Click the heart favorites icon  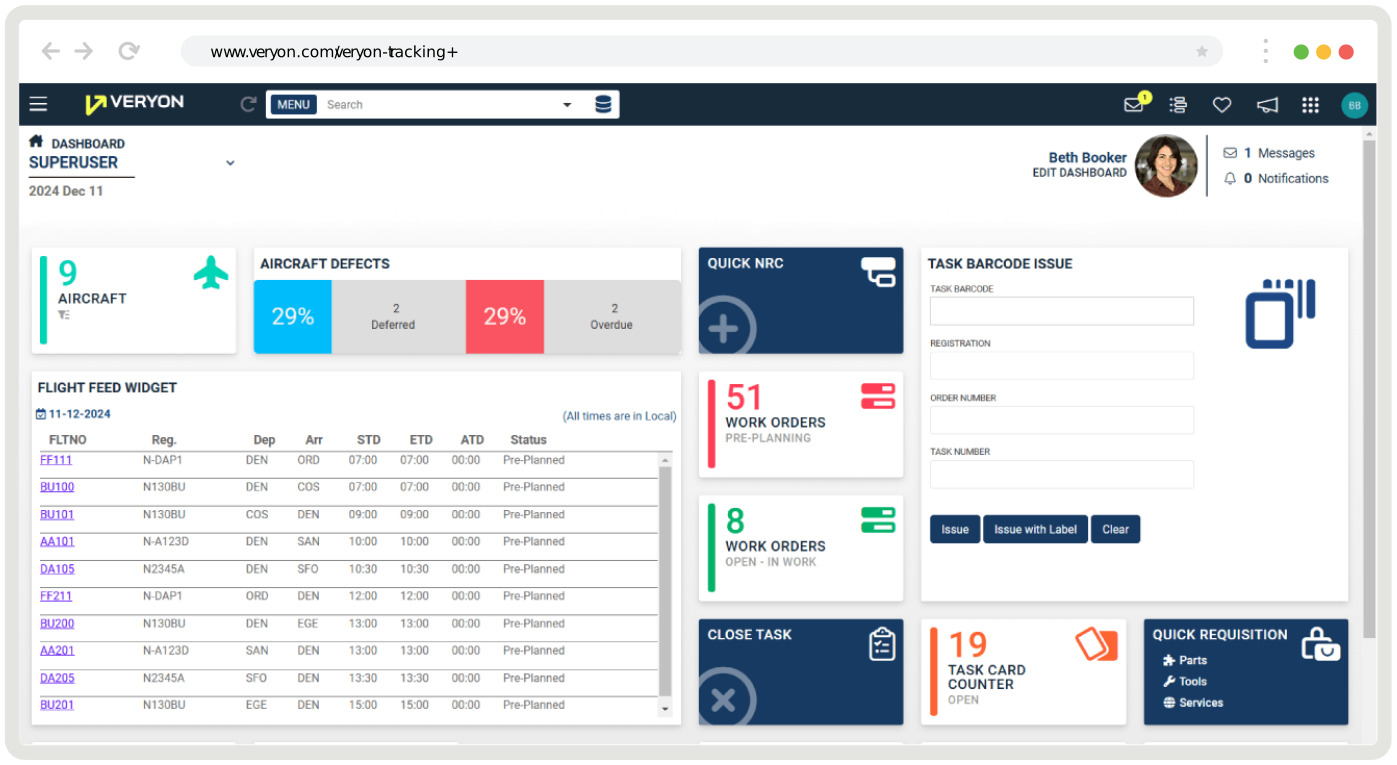pyautogui.click(x=1222, y=104)
